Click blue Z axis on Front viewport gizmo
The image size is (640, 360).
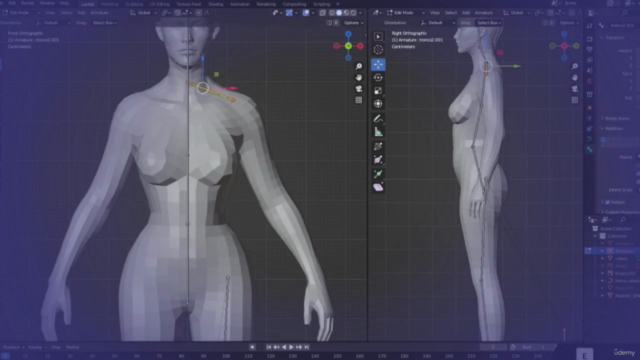[x=348, y=34]
